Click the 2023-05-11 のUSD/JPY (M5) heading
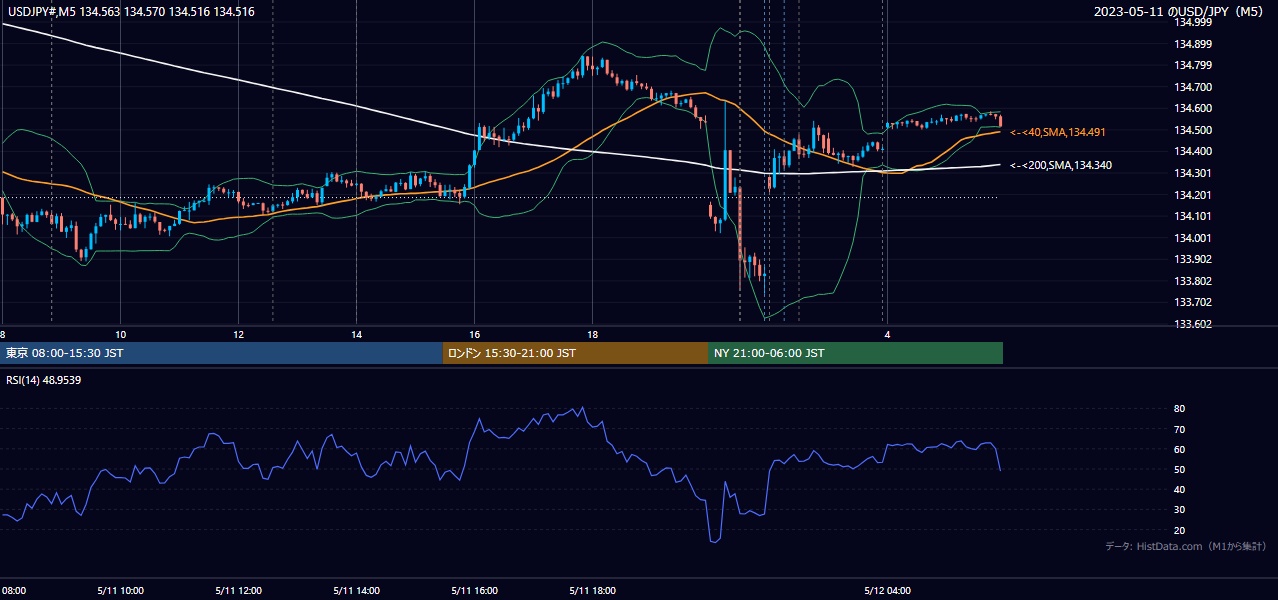 click(1180, 12)
